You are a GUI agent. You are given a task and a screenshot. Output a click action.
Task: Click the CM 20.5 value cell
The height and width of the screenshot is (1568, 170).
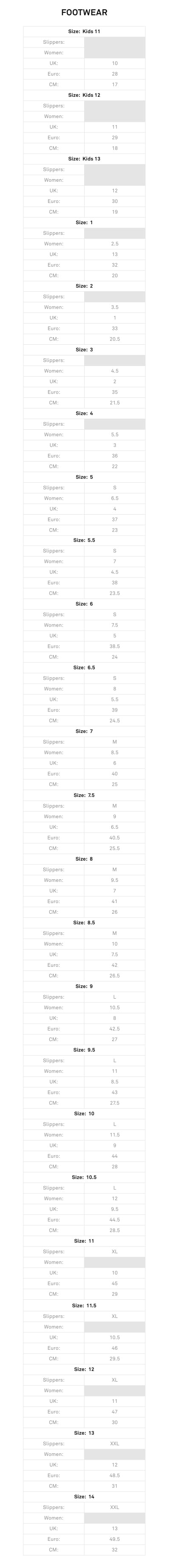tap(115, 339)
